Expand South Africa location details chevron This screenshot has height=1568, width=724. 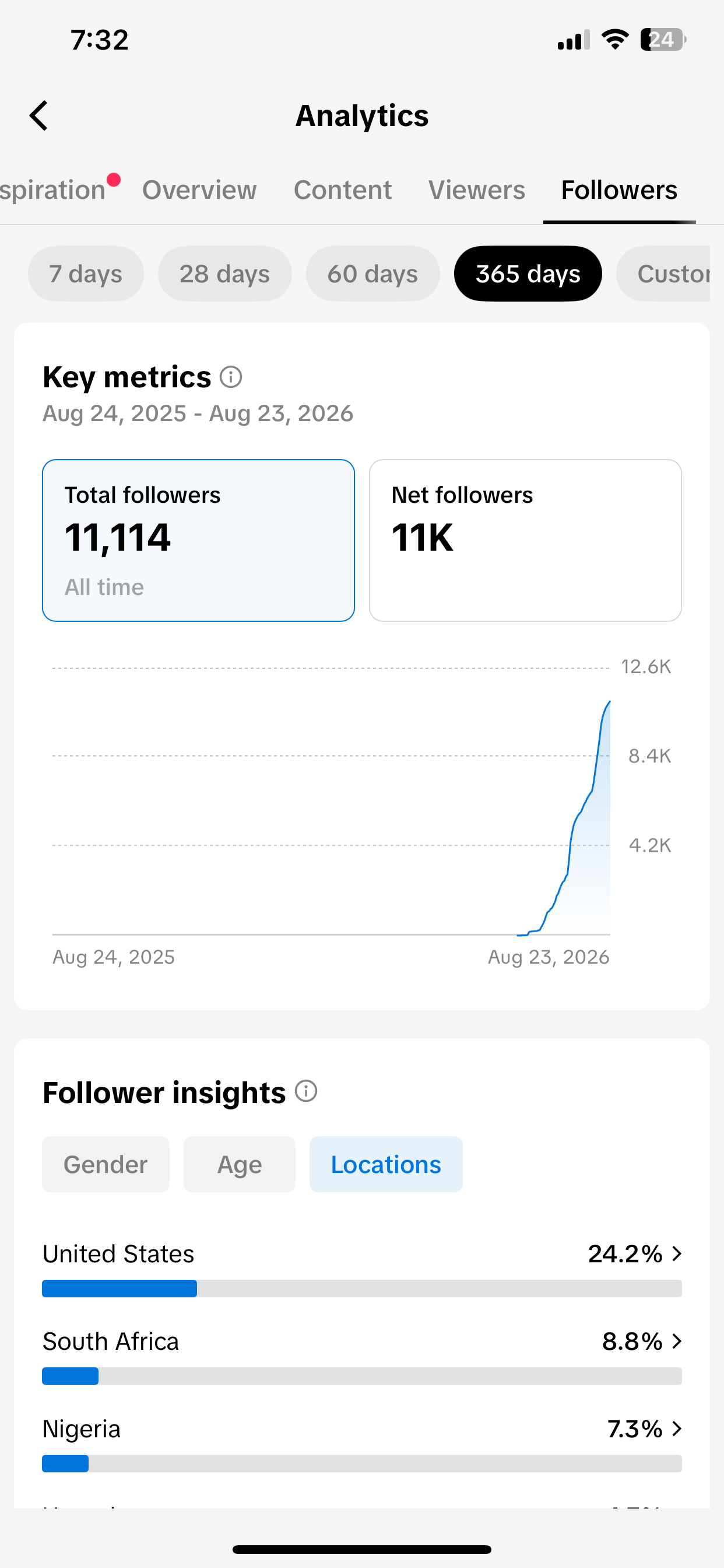pyautogui.click(x=677, y=1342)
